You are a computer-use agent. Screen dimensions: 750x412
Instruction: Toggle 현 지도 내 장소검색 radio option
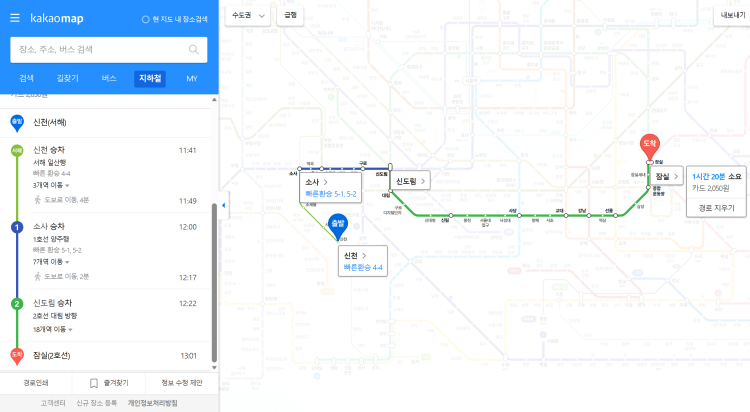[145, 19]
